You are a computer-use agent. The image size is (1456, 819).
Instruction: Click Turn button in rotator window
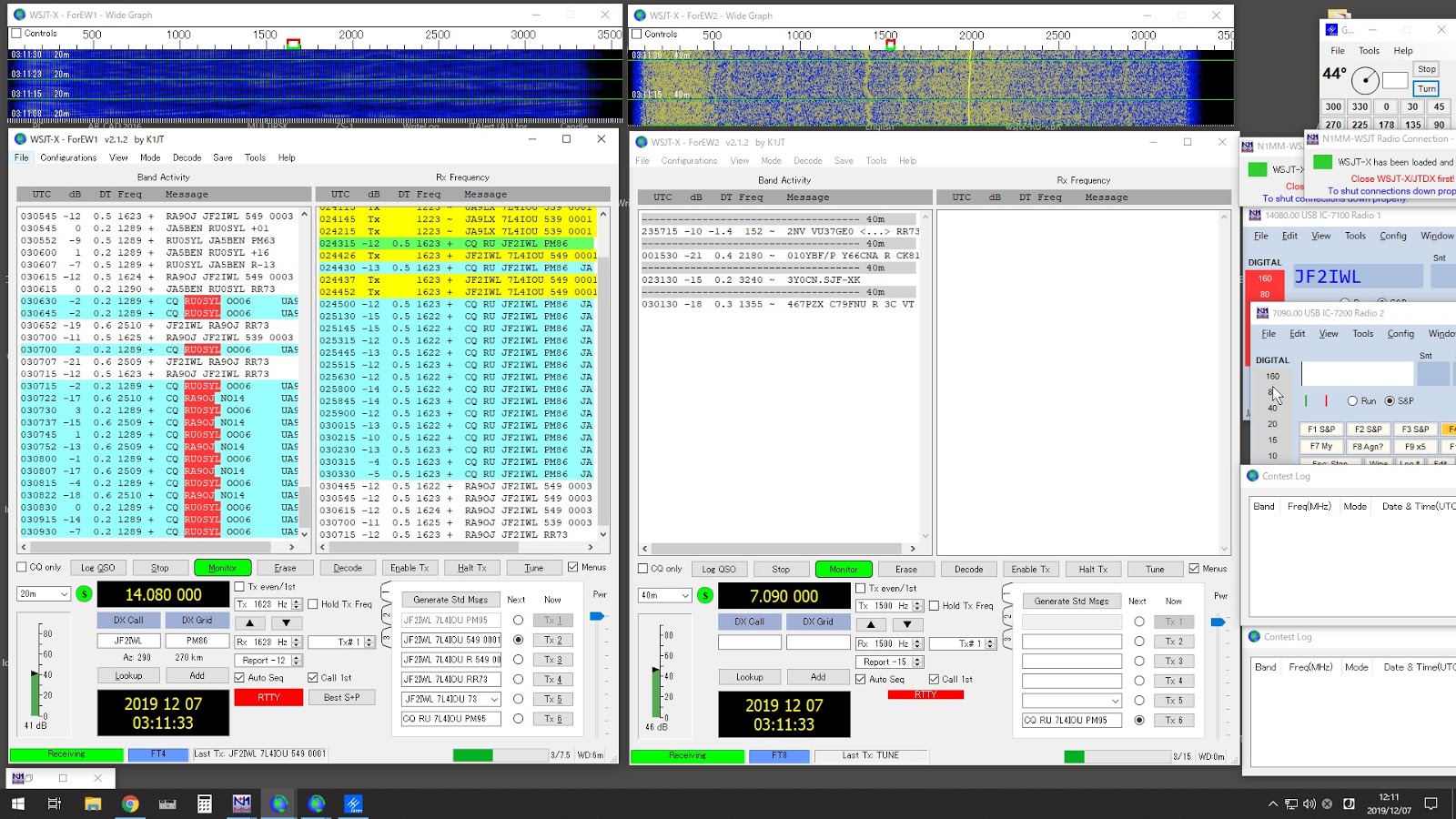coord(1426,88)
